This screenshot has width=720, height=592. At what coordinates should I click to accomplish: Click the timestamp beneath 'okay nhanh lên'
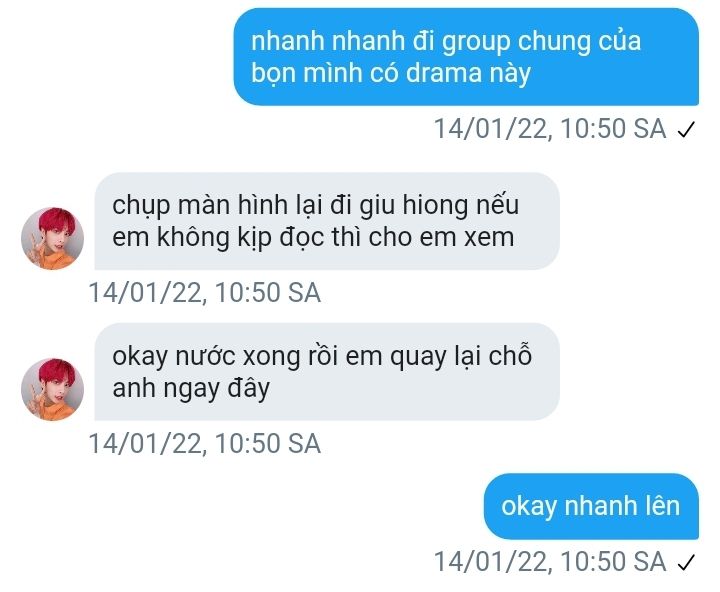point(550,562)
